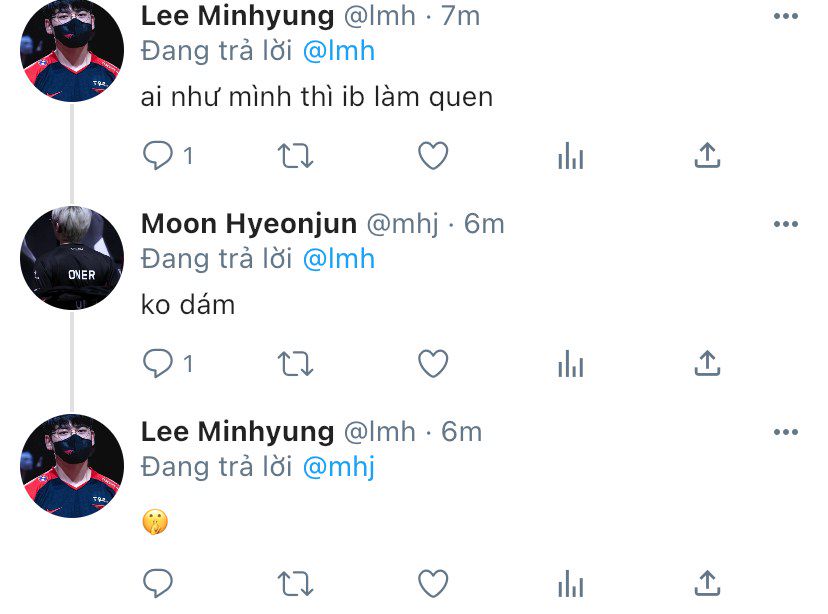
Task: Open @lmh link in Moon Hyeonjun's reply
Action: (x=338, y=258)
